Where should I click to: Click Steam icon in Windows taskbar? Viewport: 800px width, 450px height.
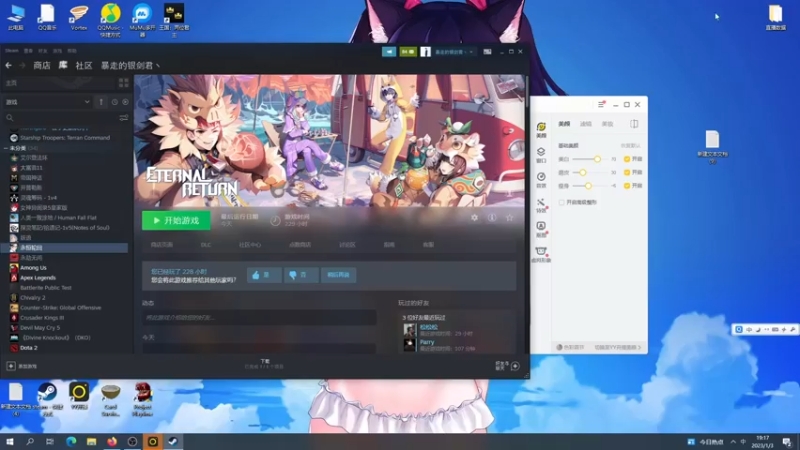(173, 441)
